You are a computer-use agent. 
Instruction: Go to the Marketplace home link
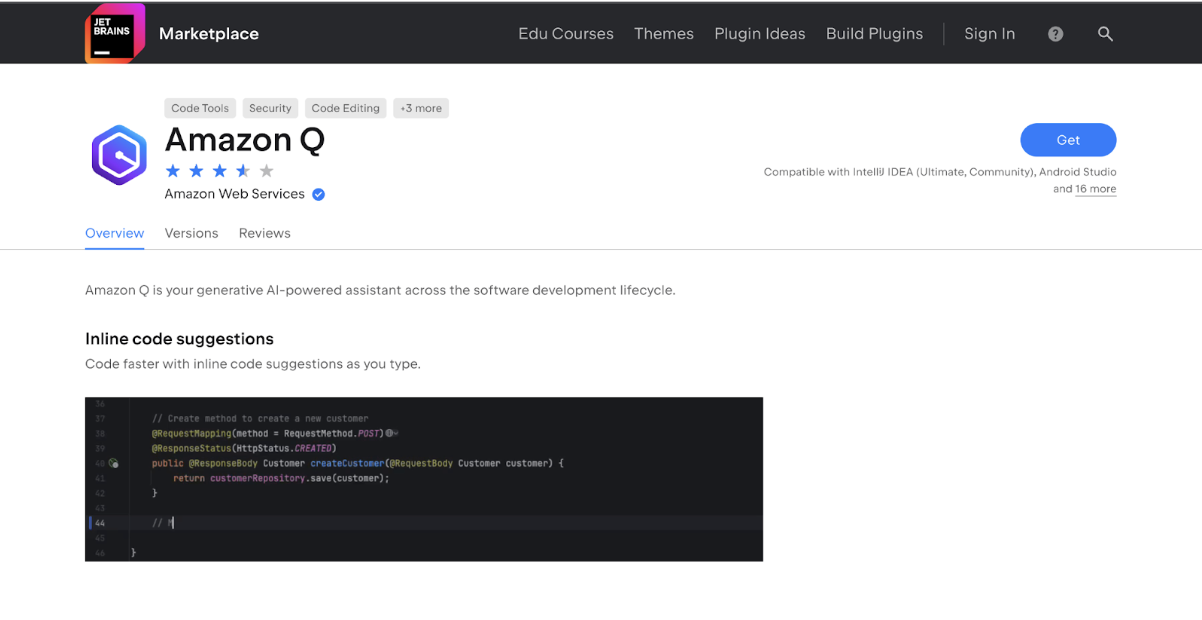208,33
